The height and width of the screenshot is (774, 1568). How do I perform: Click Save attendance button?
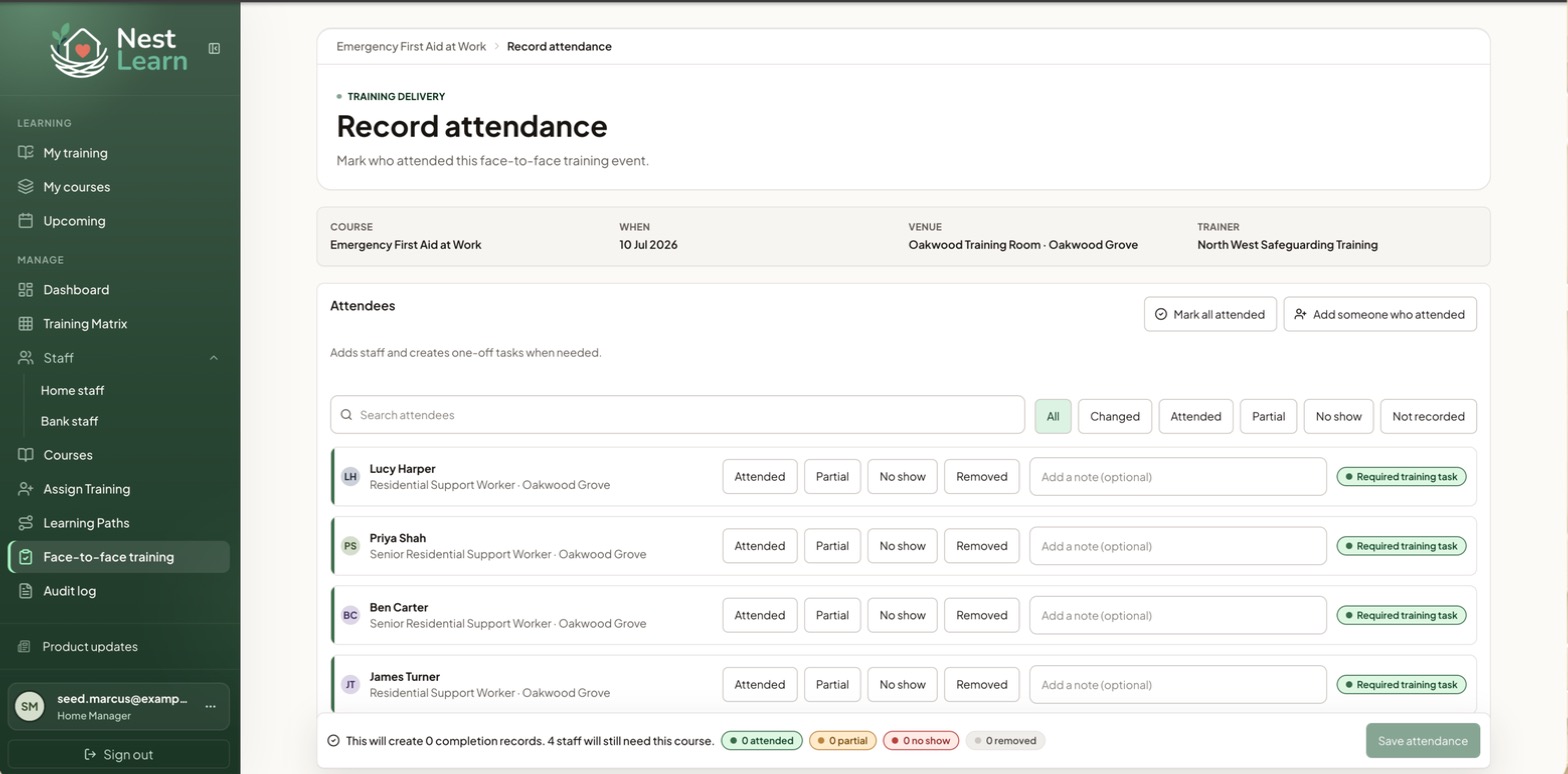1423,741
